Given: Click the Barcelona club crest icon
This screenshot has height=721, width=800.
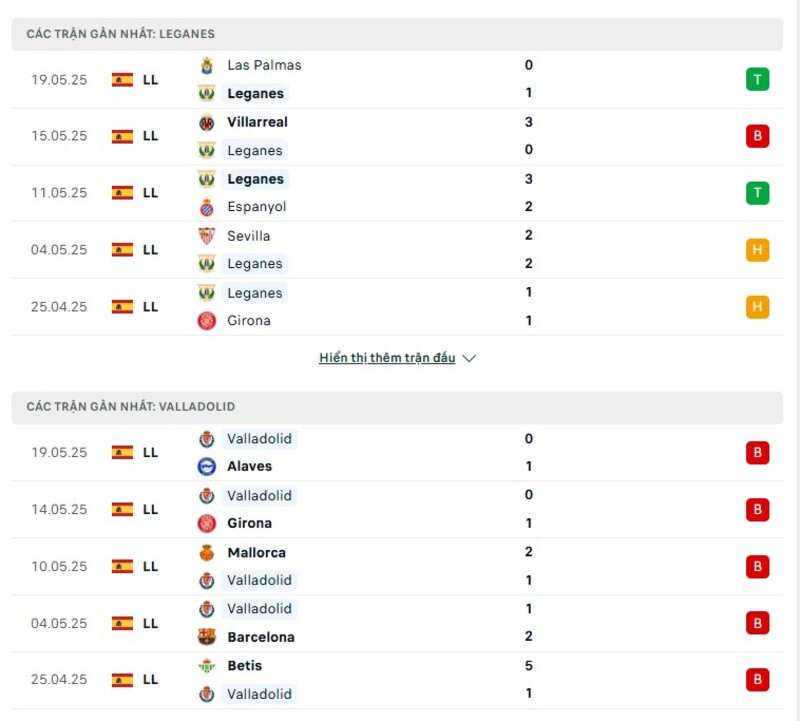Looking at the screenshot, I should click(x=207, y=637).
